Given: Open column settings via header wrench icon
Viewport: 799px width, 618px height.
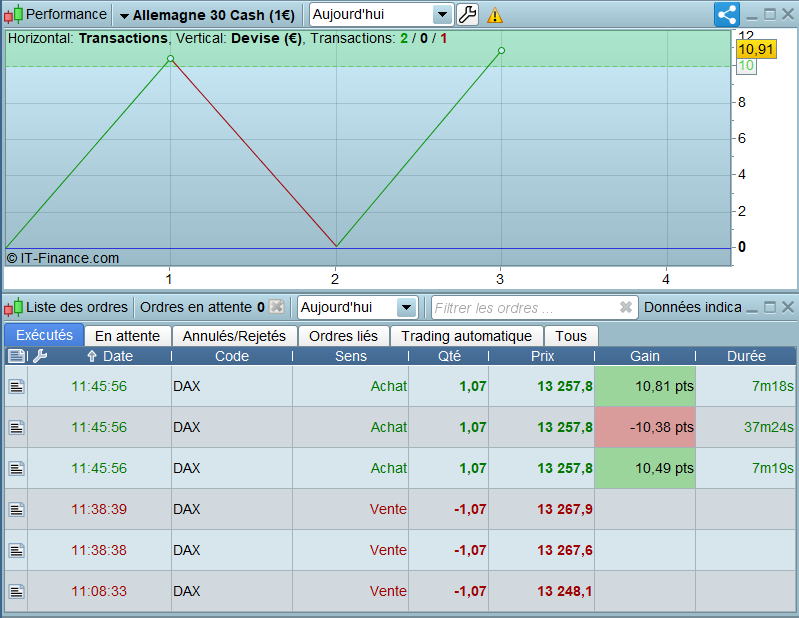Looking at the screenshot, I should (40, 356).
